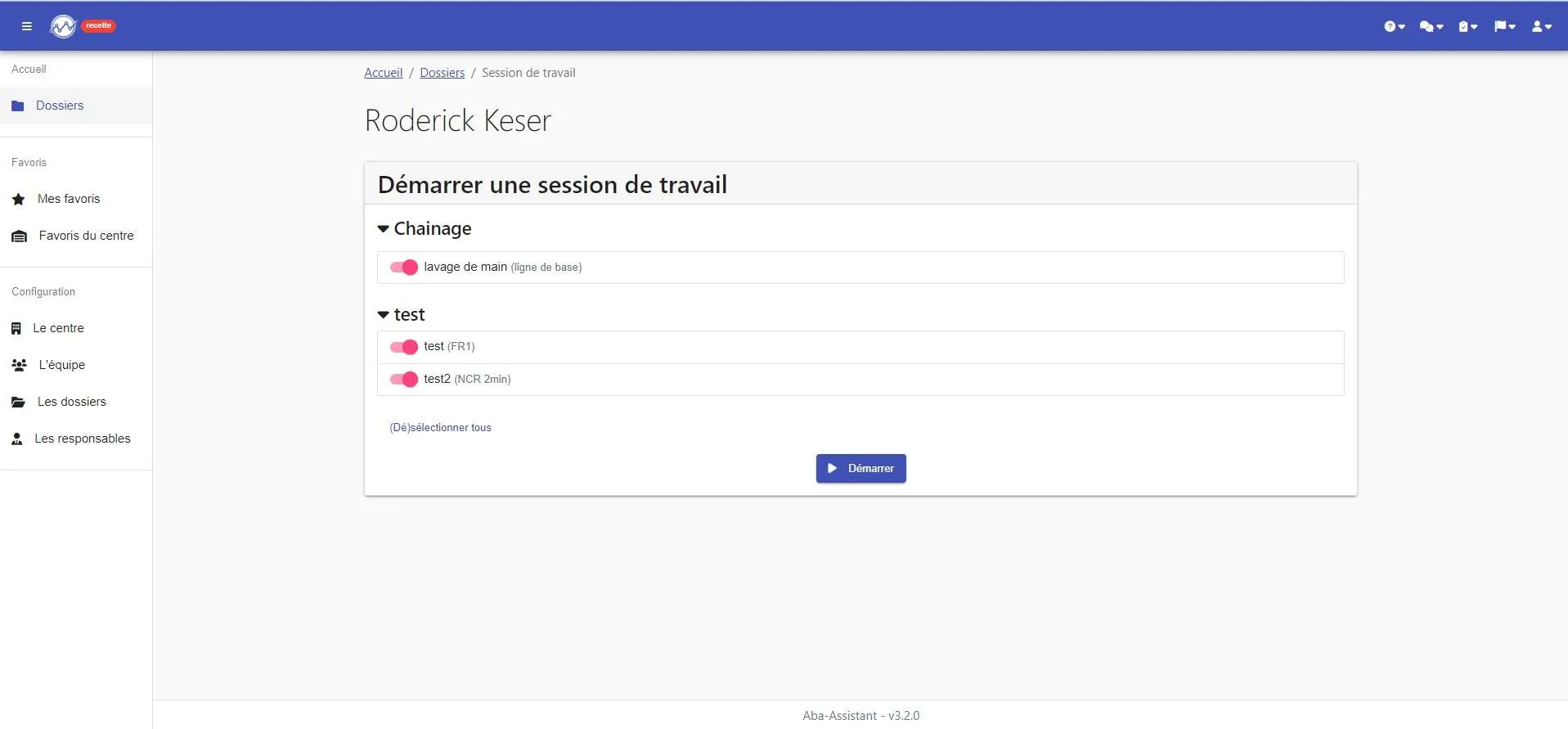Click the Aba-Assistant - v3.2.0 footer text
Screen dimensions: 1568x729
click(x=860, y=715)
